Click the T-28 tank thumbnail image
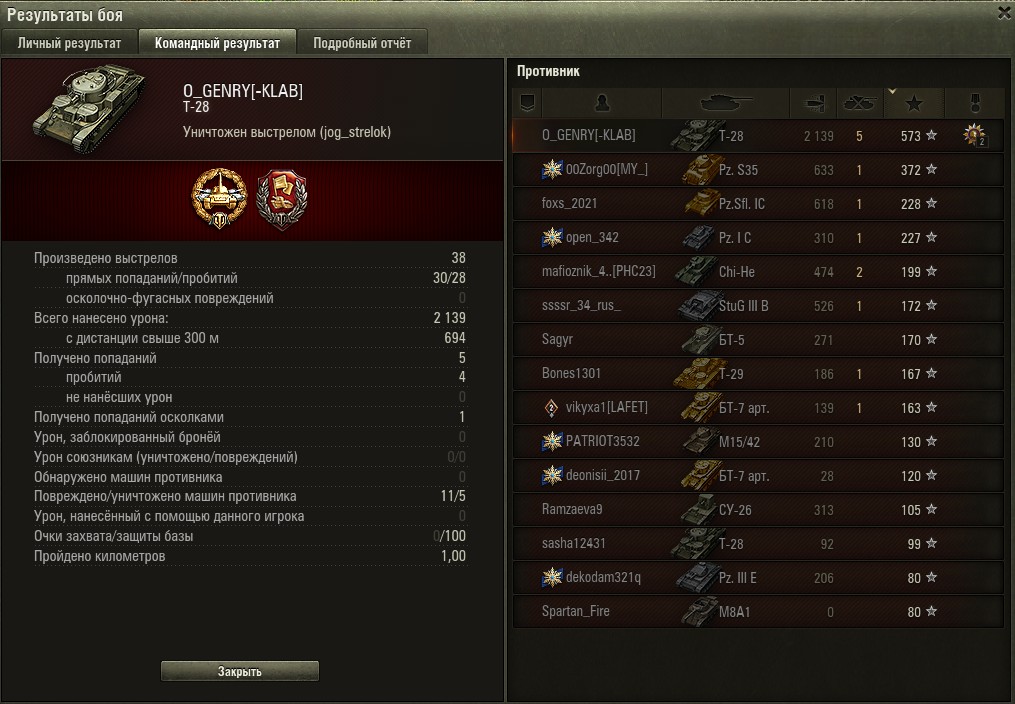 tap(89, 108)
